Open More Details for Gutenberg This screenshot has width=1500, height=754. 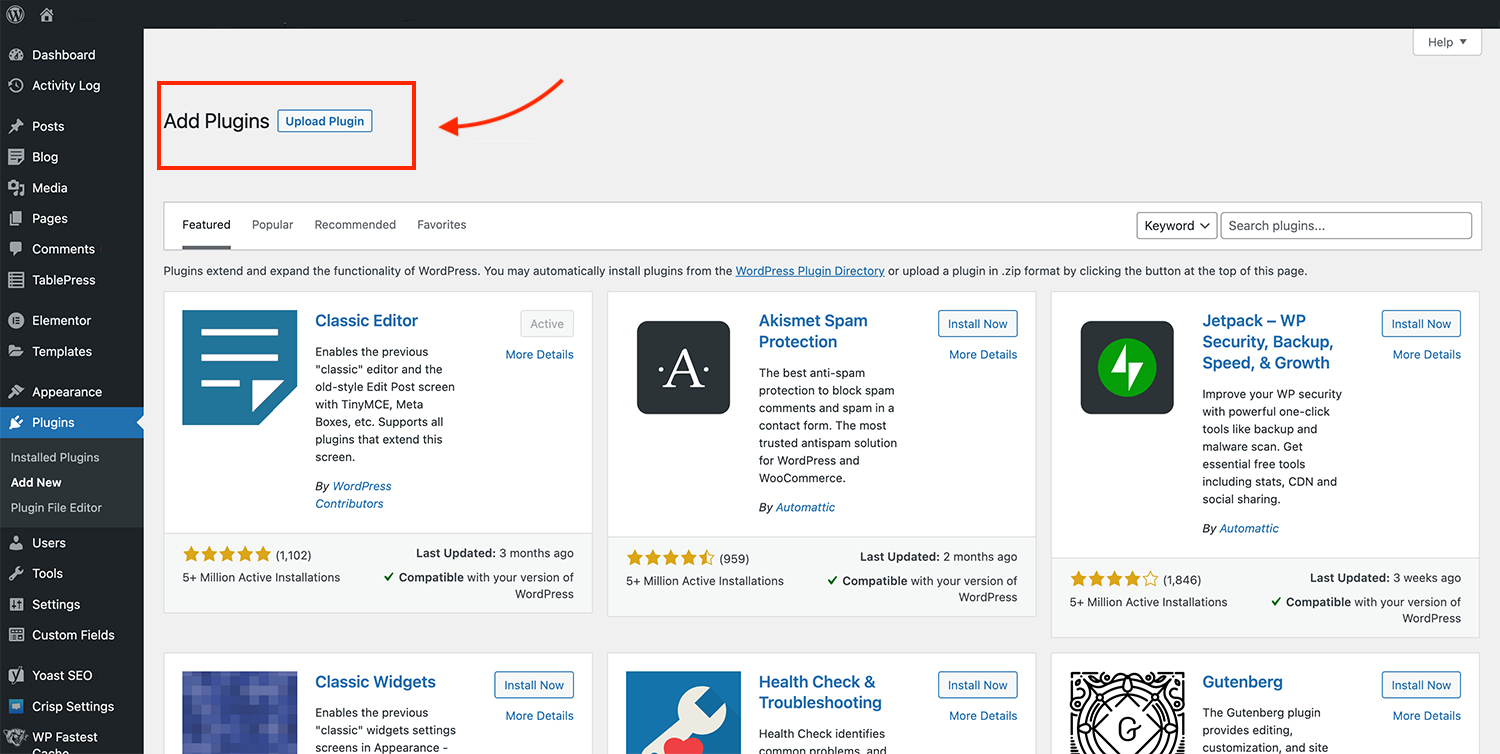coord(1427,716)
